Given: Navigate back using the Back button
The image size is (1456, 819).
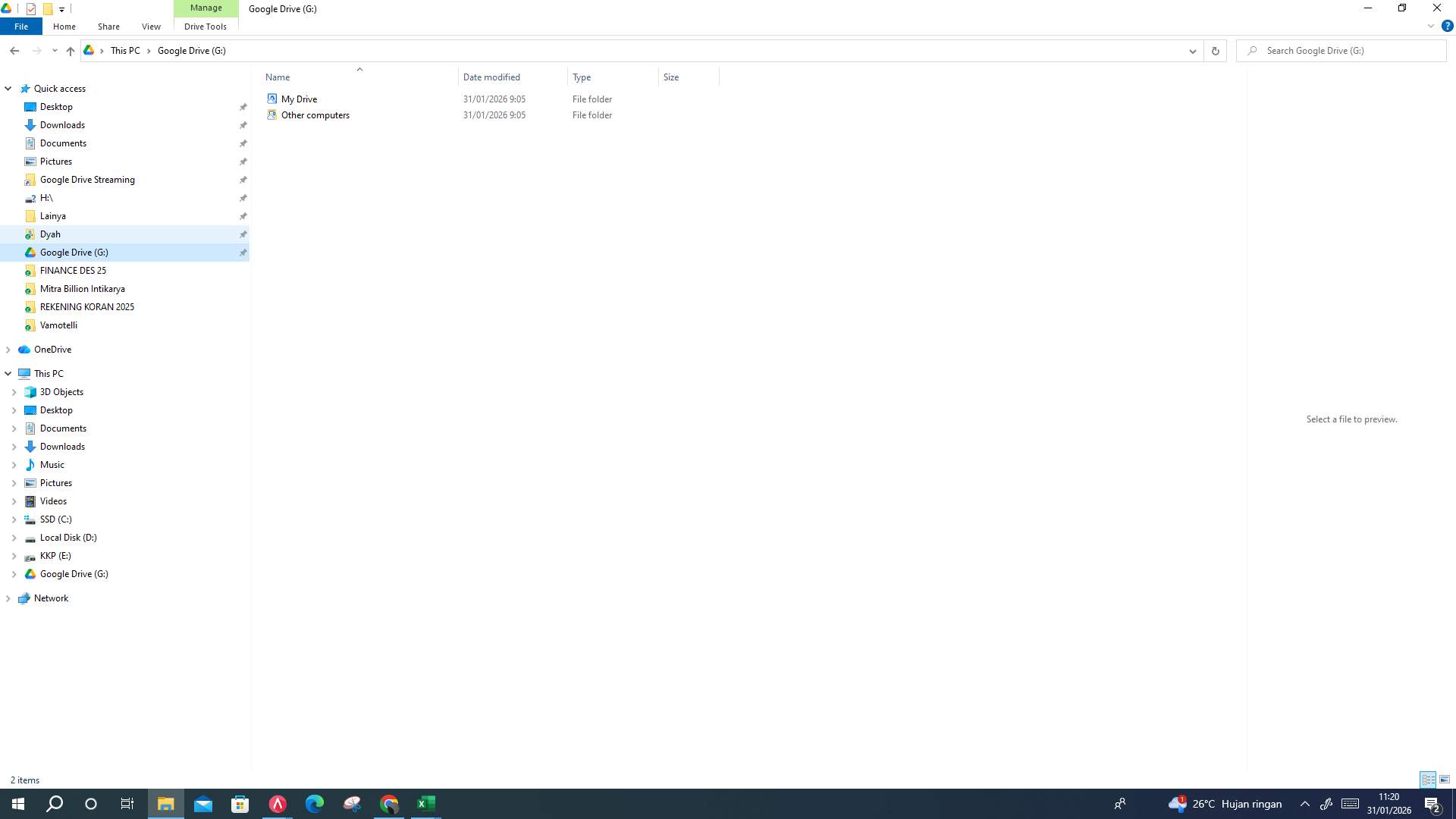Looking at the screenshot, I should coord(14,50).
